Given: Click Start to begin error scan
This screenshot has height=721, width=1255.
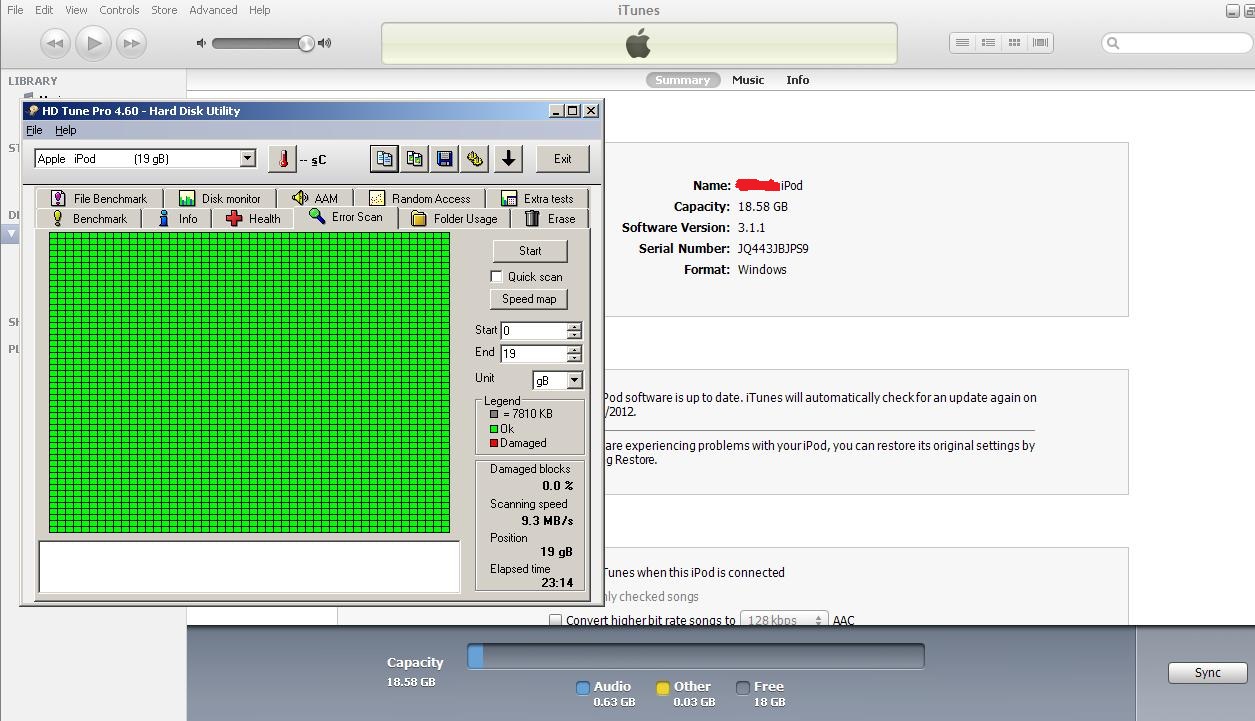Looking at the screenshot, I should point(530,251).
